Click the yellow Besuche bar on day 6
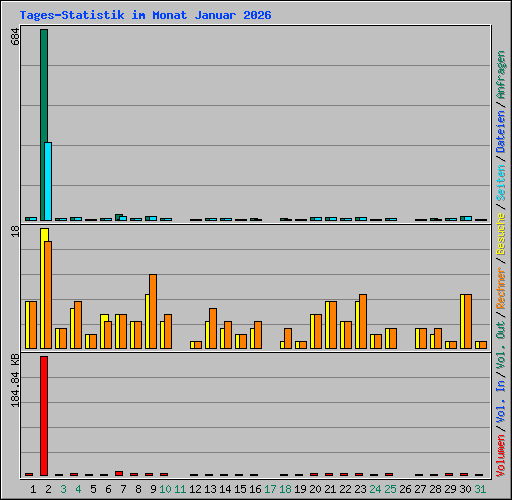 (x=103, y=332)
